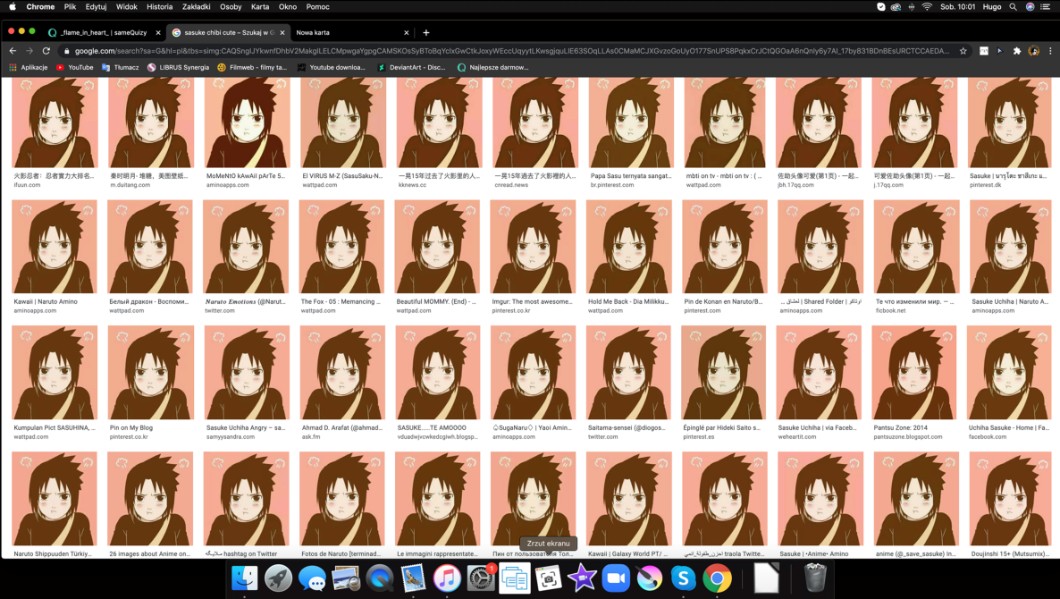The height and width of the screenshot is (599, 1060).
Task: Bookmark this page with the star icon
Action: [963, 51]
